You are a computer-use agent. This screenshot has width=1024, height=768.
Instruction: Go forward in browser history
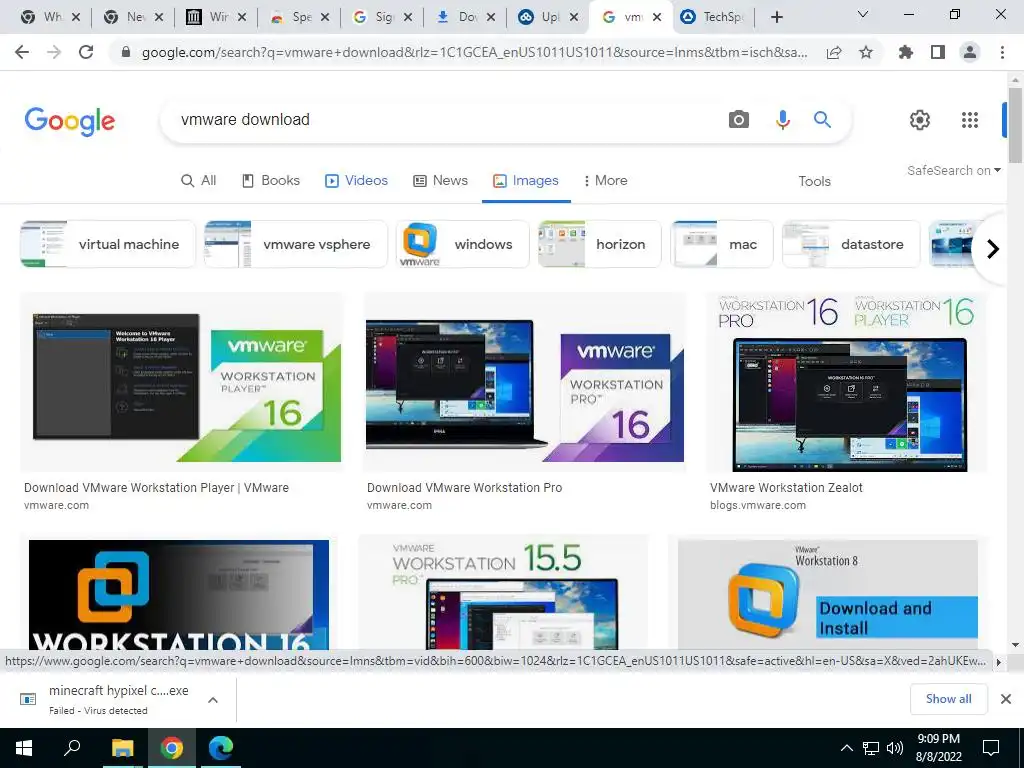pyautogui.click(x=54, y=52)
